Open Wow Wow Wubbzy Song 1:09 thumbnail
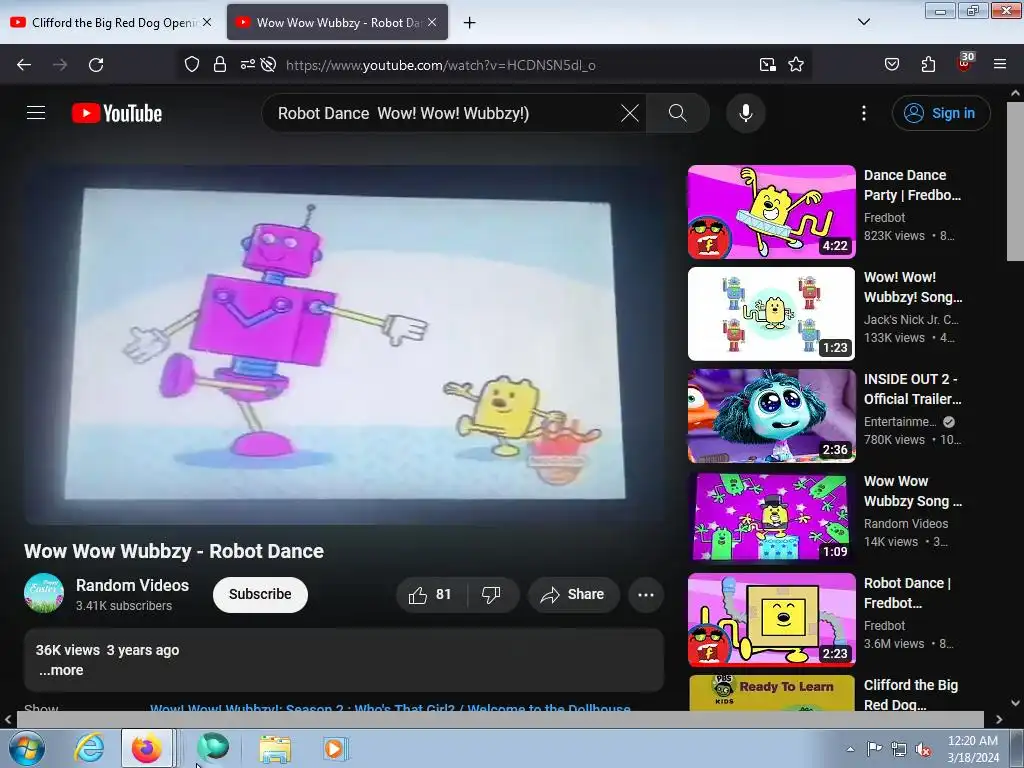 [x=772, y=517]
